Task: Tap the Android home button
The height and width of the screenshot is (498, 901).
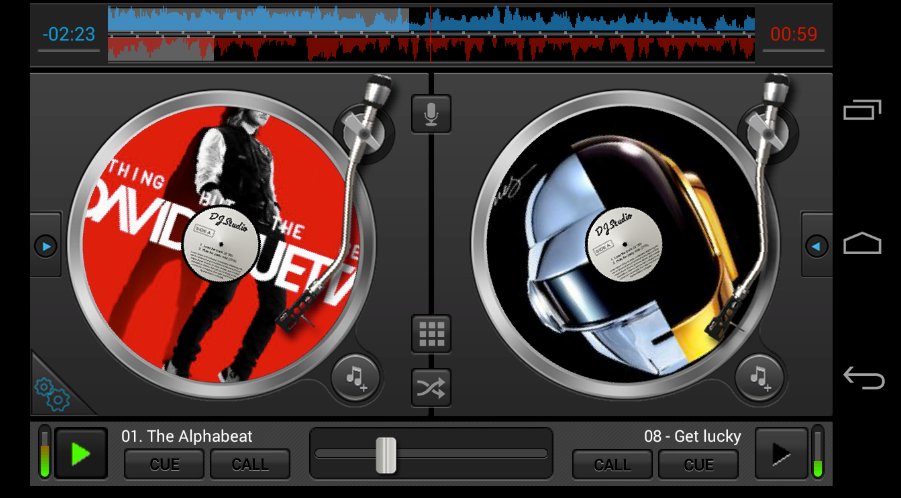Action: (x=862, y=242)
